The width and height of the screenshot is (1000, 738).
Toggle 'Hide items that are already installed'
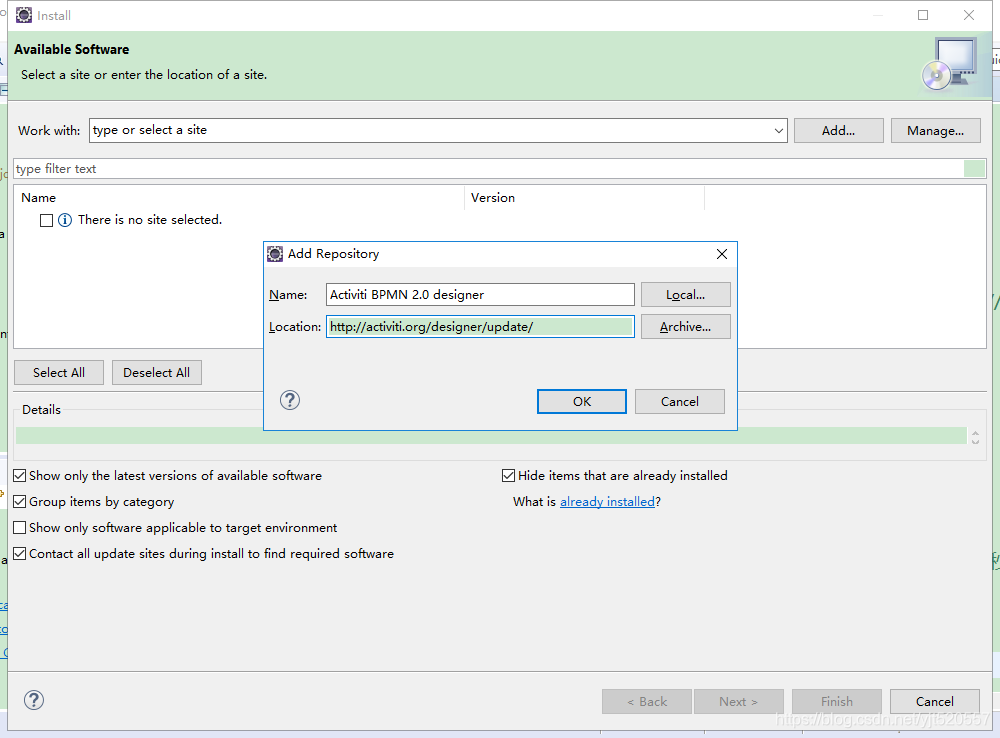click(508, 476)
